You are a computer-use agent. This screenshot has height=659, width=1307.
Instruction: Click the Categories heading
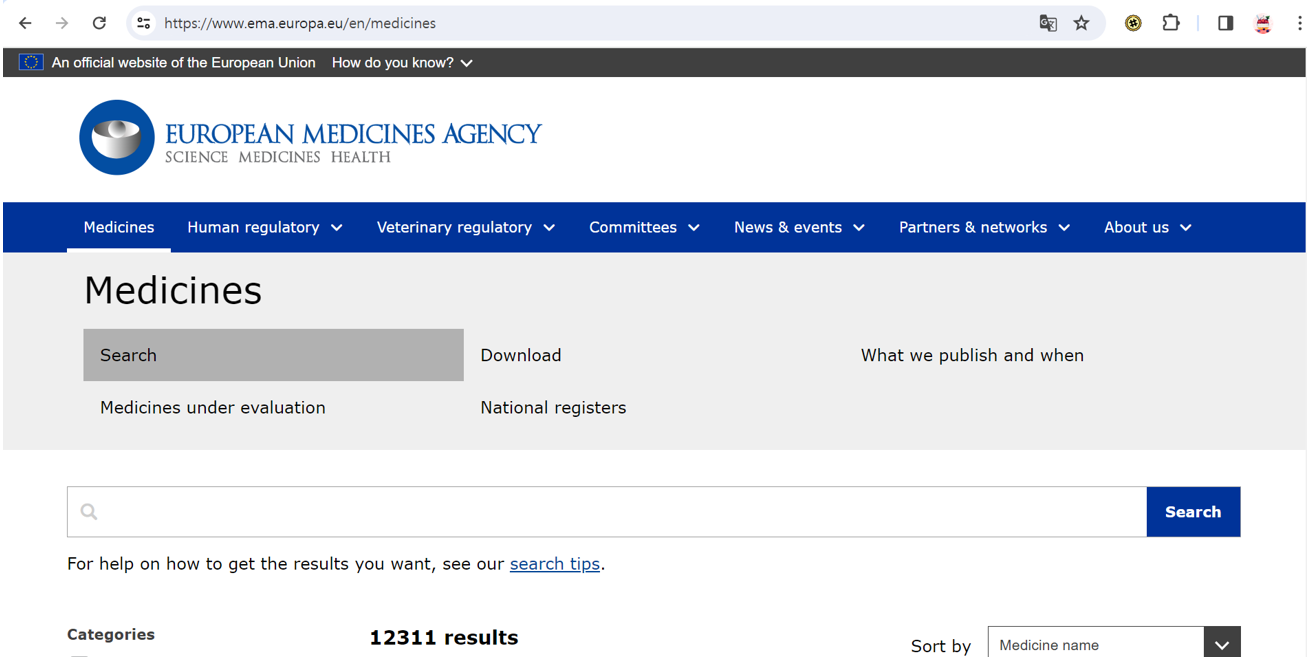[x=111, y=634]
